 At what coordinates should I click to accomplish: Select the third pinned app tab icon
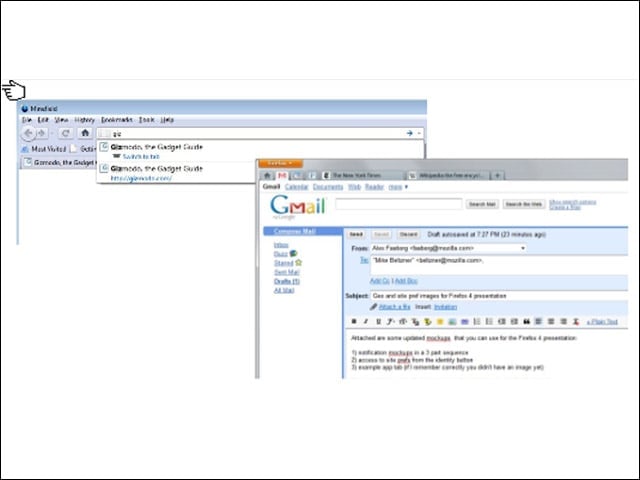(x=297, y=176)
